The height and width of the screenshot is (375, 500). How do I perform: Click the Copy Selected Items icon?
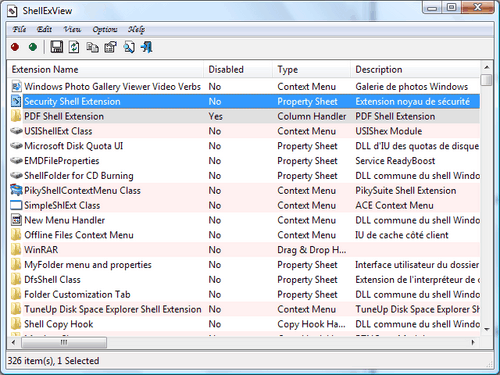point(92,47)
